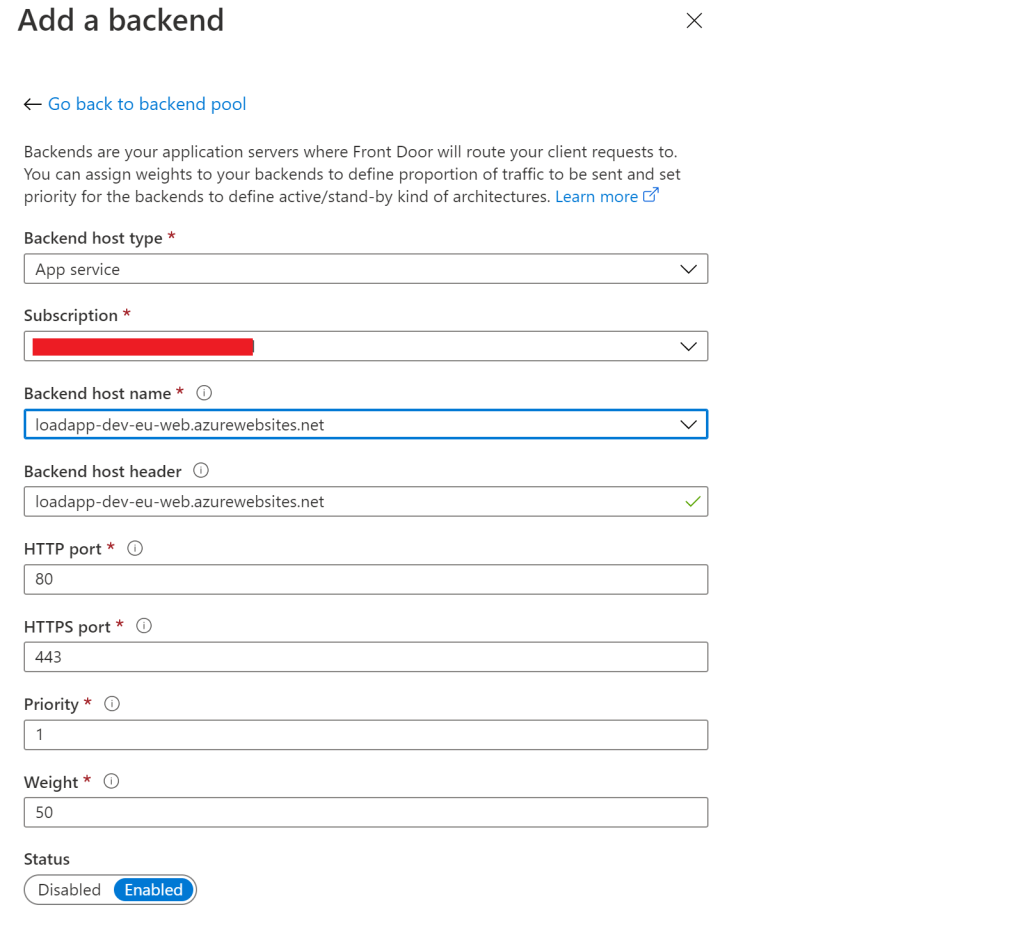Close the Add a backend panel
Viewport: 1024px width, 937px height.
(694, 21)
